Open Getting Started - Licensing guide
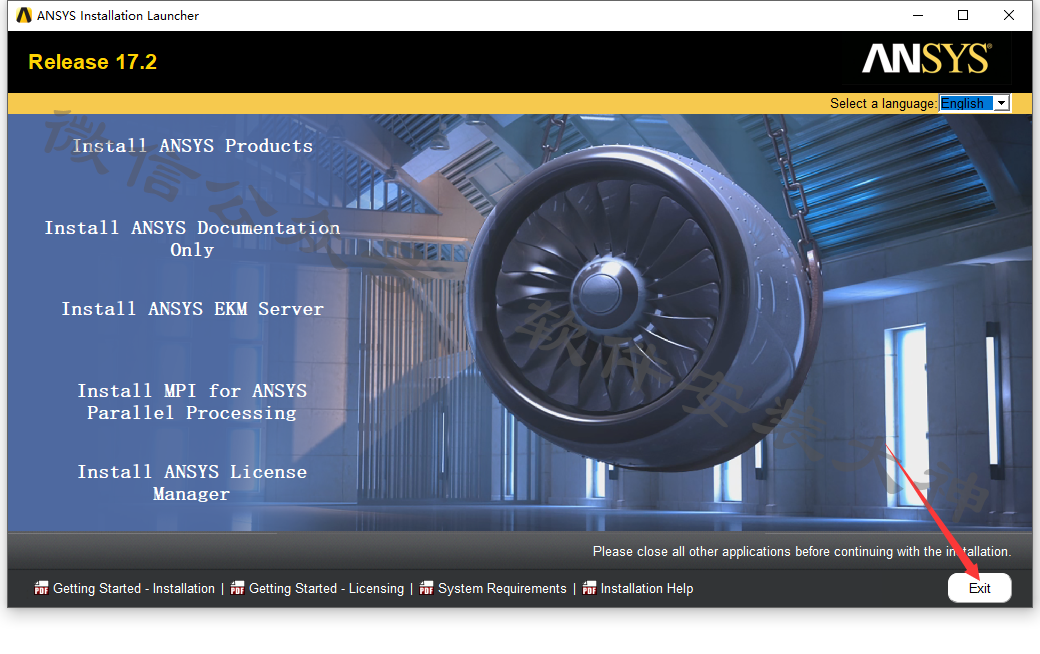The image size is (1040, 654). point(326,588)
